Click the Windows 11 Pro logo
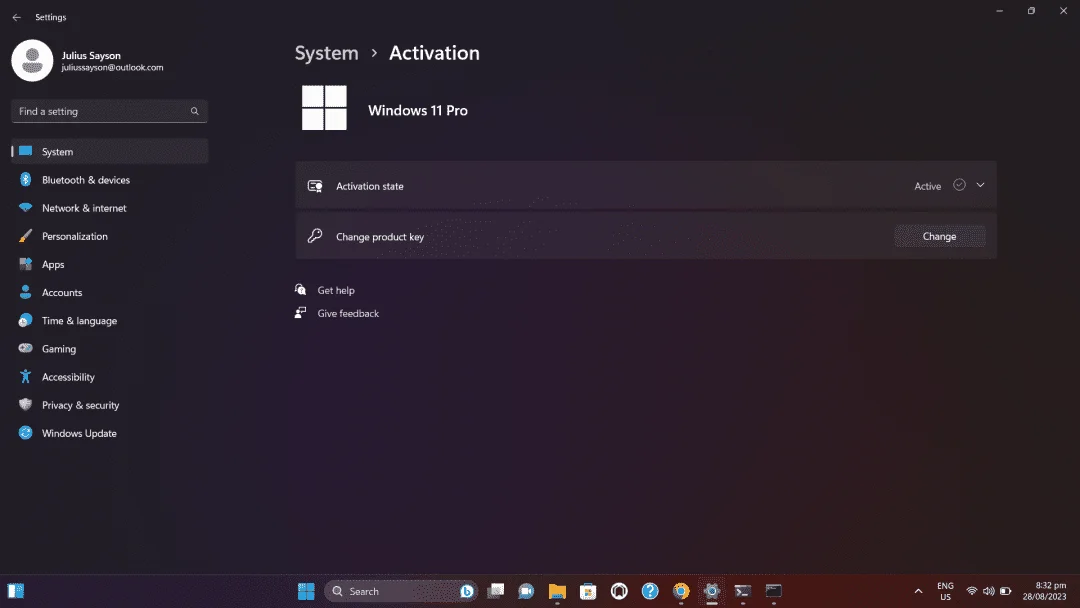Viewport: 1080px width, 608px height. tap(324, 108)
